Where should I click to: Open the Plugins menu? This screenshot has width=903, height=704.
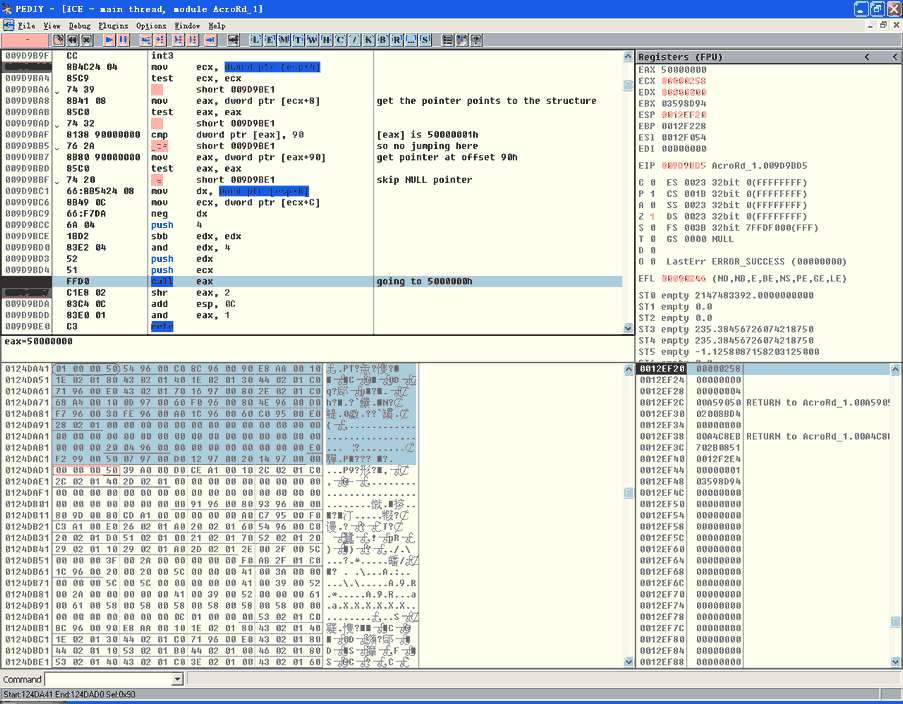pyautogui.click(x=114, y=25)
